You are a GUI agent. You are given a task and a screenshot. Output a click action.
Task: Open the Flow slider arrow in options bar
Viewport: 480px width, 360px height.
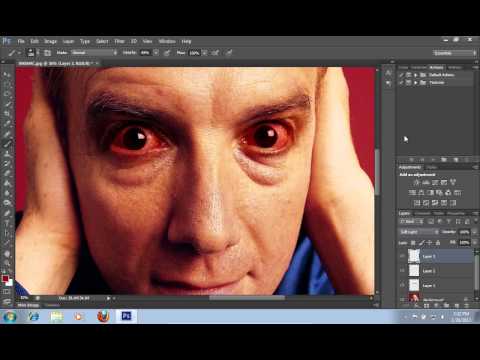pyautogui.click(x=205, y=53)
